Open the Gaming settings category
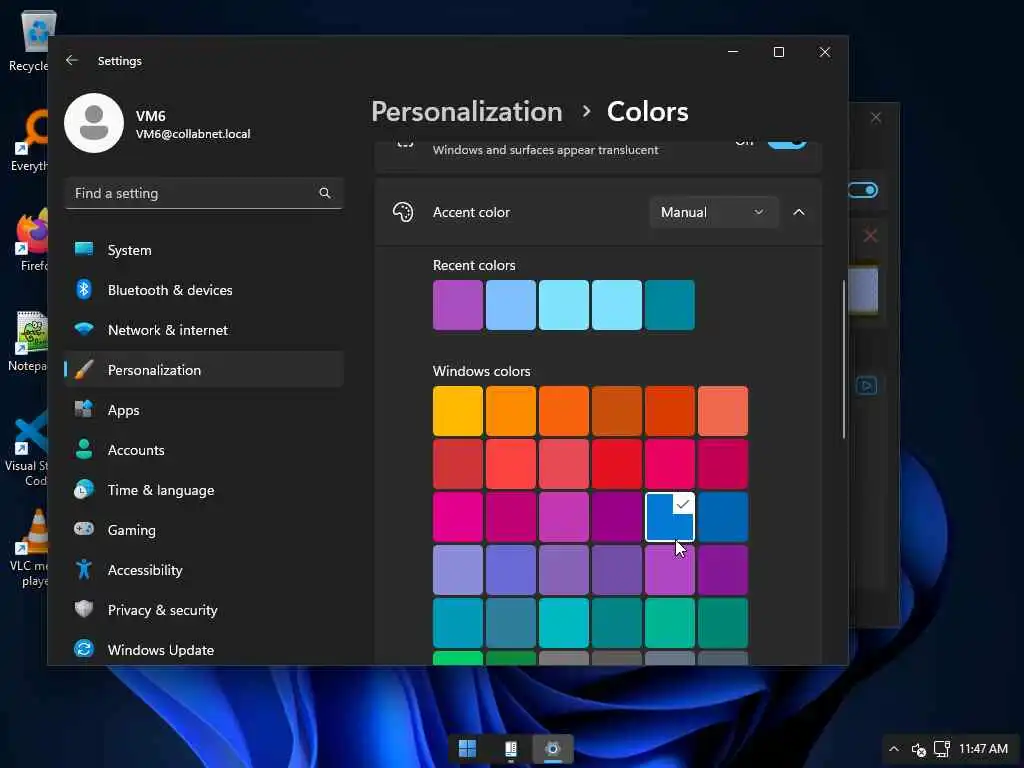The width and height of the screenshot is (1024, 768). 204,529
